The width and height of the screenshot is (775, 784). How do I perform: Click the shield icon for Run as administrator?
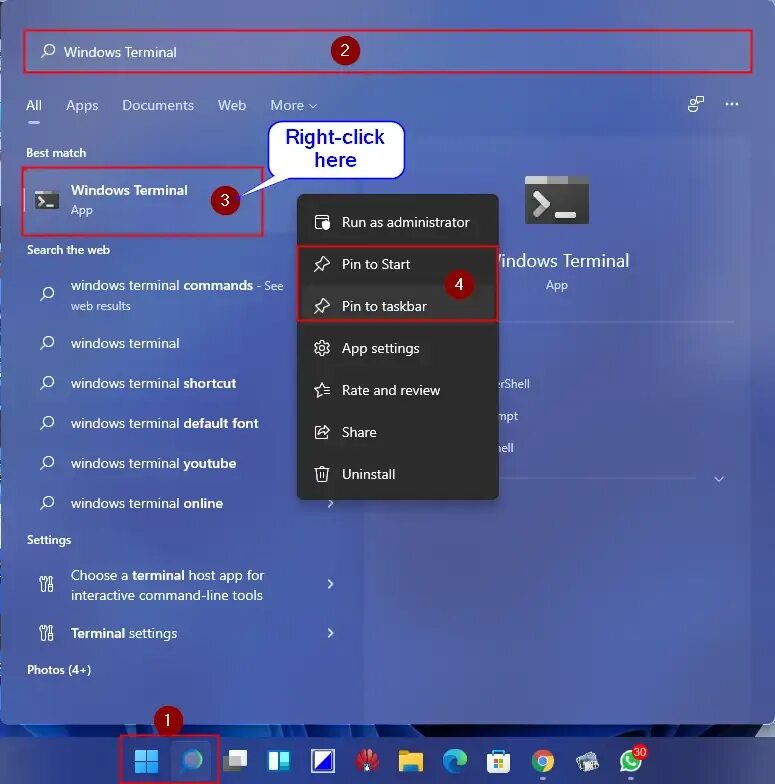click(322, 222)
